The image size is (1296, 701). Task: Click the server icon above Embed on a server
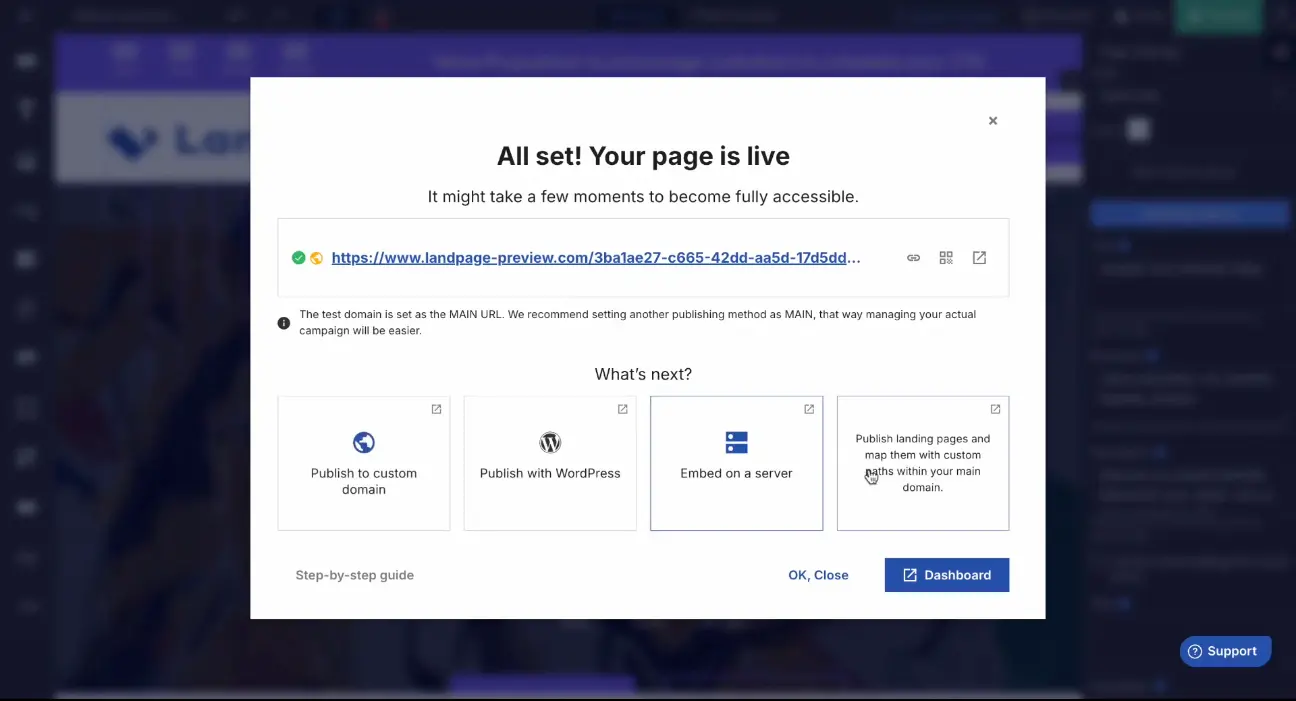tap(736, 442)
